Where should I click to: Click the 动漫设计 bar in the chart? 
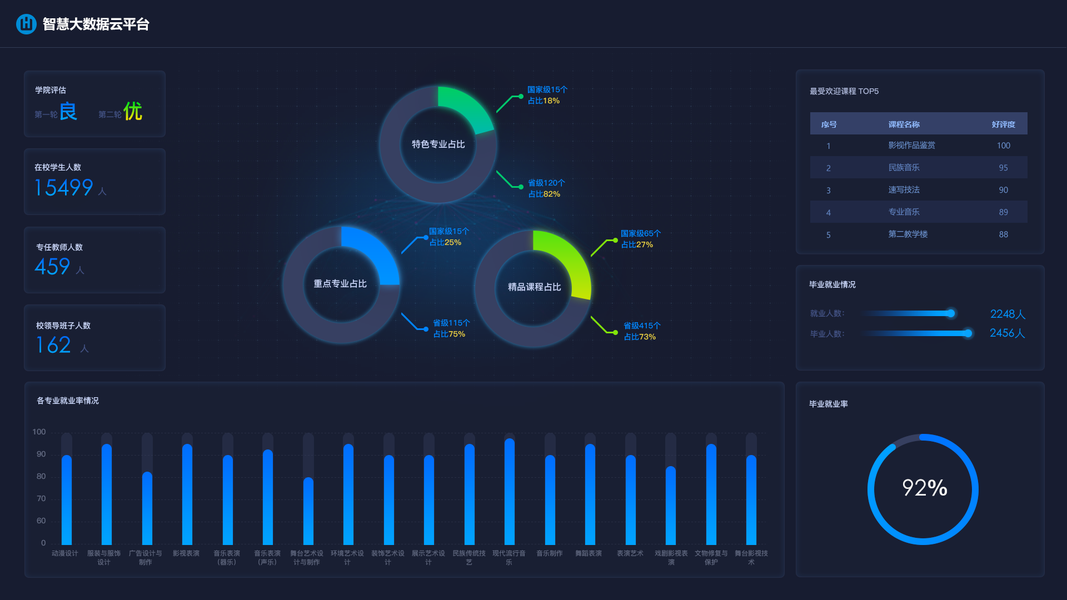coord(67,500)
